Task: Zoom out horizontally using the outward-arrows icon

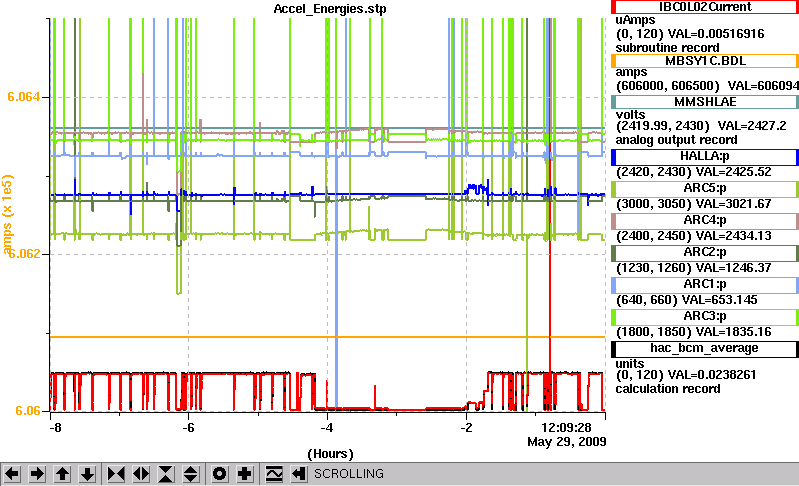Action: pos(141,474)
